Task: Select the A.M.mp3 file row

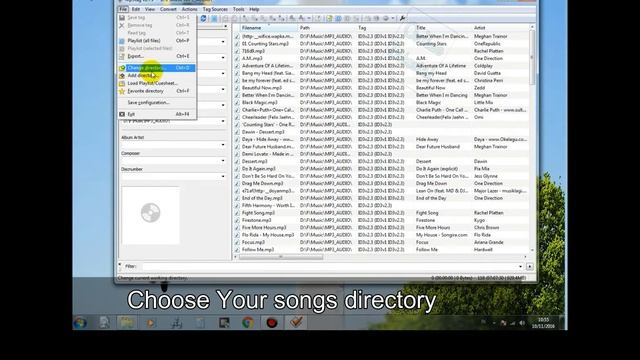Action: point(382,58)
